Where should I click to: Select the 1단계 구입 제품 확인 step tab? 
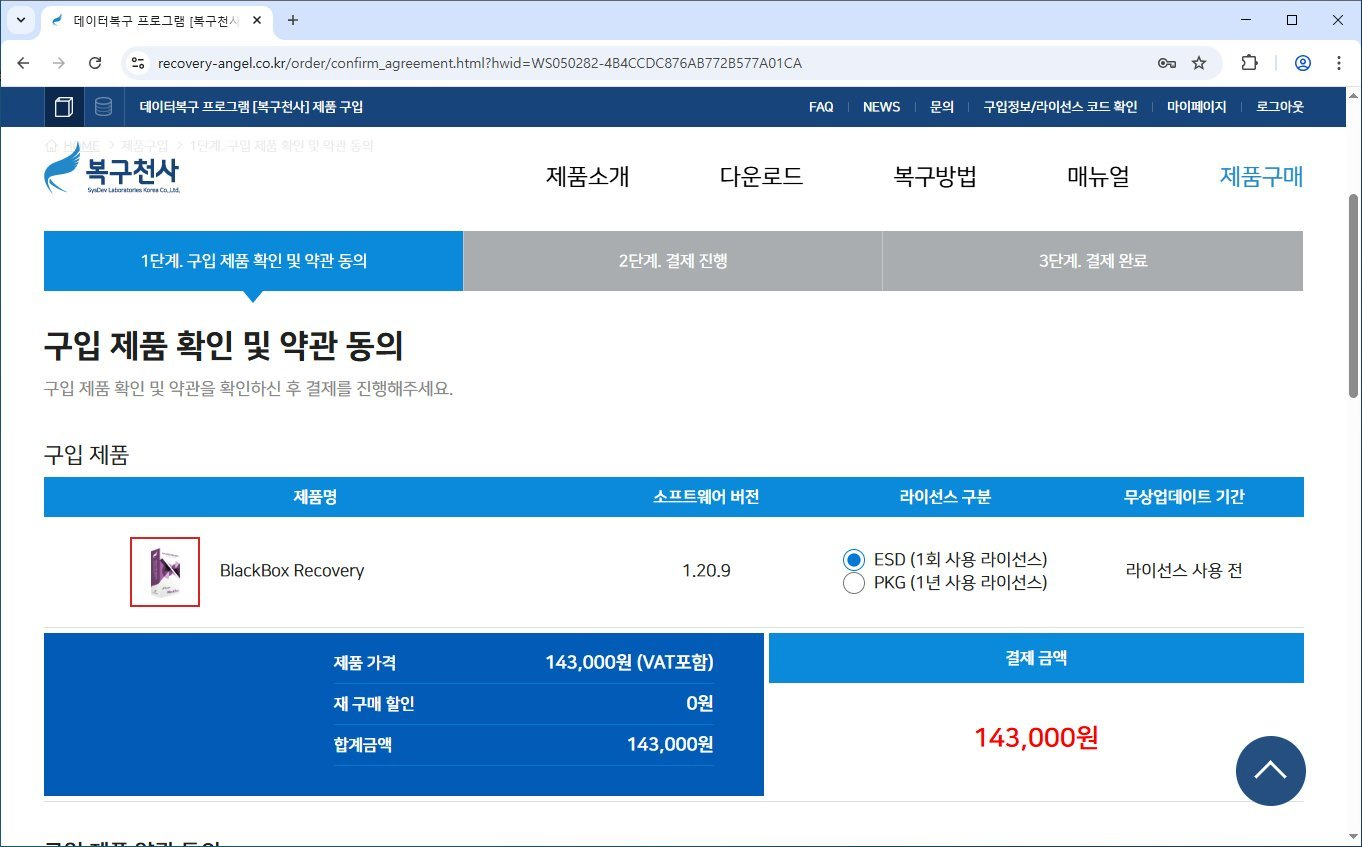253,261
